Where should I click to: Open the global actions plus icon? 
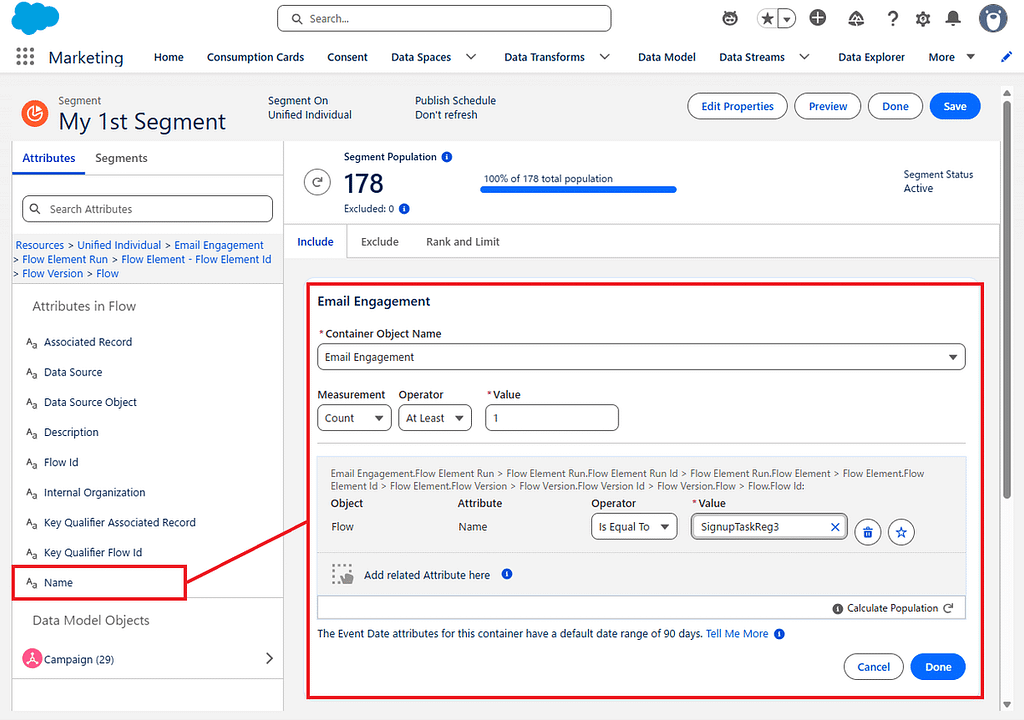click(818, 18)
